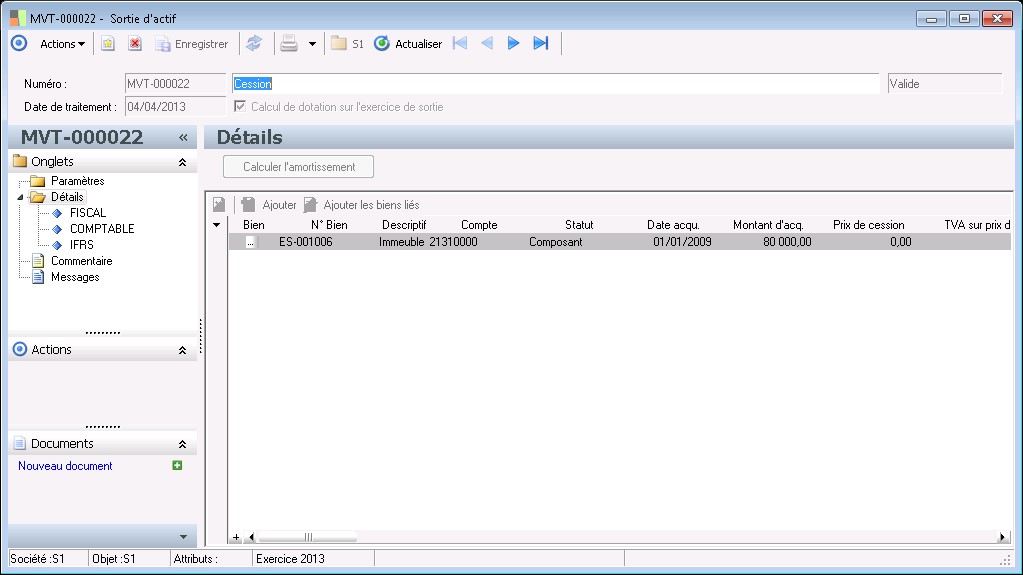Screen dimensions: 1023x575
Task: Open the Paramètres tree item
Action: pos(77,181)
